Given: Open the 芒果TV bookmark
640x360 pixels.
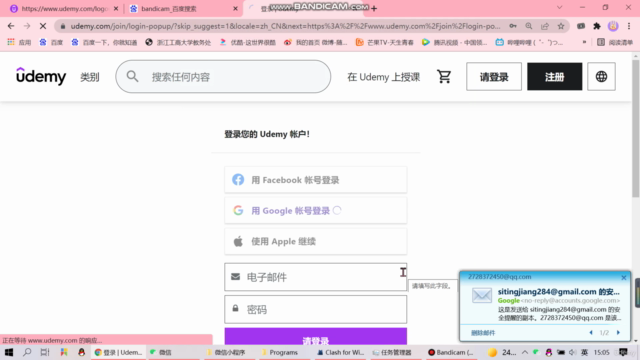Looking at the screenshot, I should pos(384,42).
